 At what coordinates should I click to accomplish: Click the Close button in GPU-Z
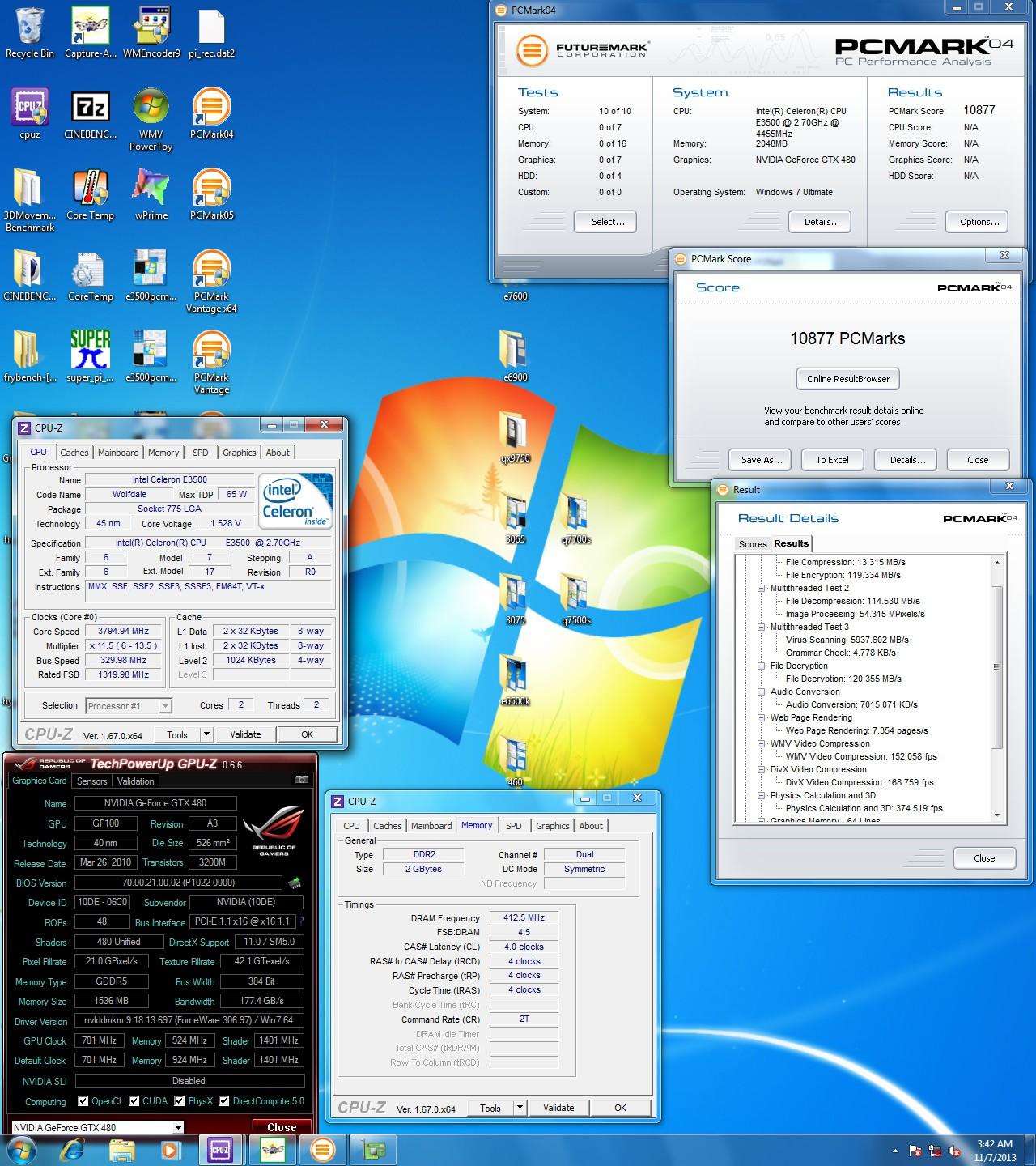[282, 1127]
